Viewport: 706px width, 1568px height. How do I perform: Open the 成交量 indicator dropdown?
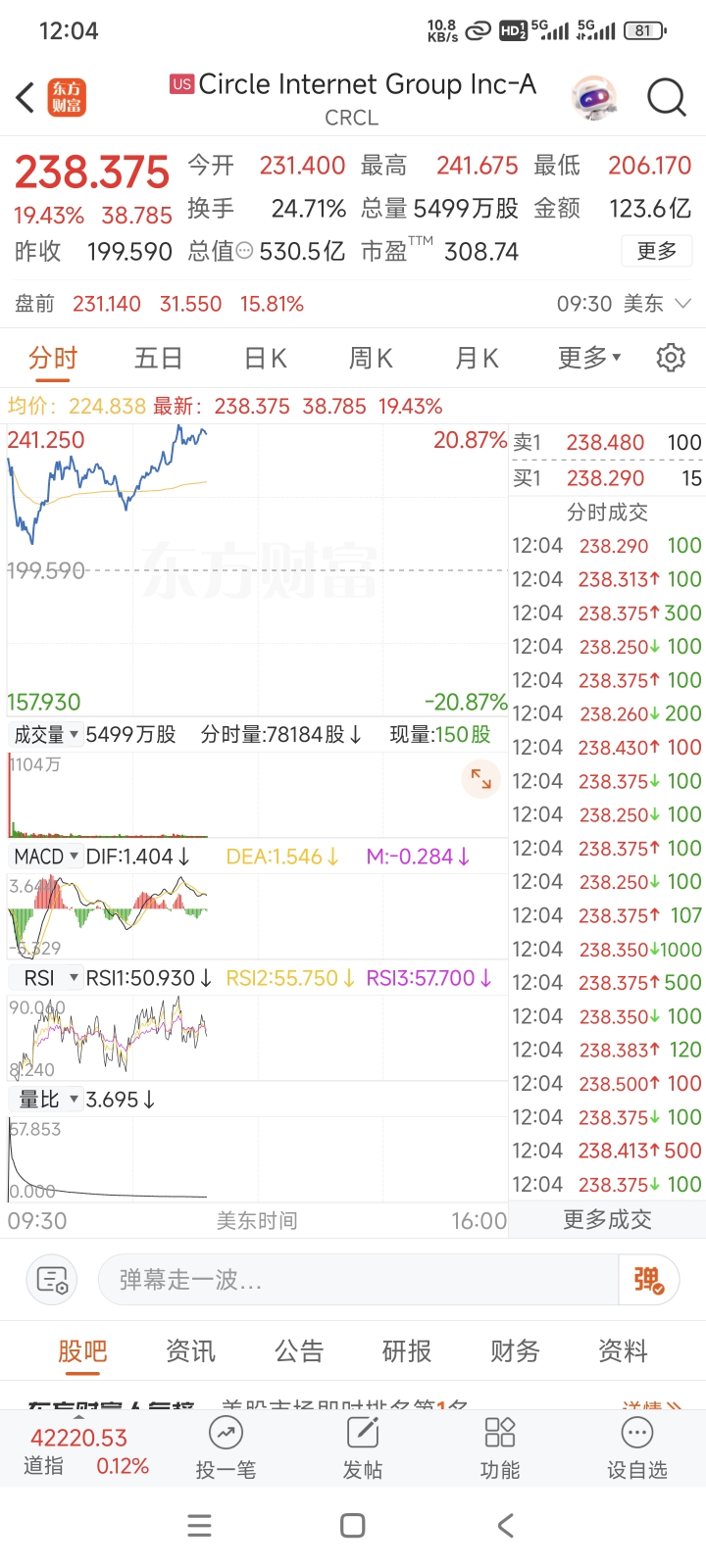45,734
